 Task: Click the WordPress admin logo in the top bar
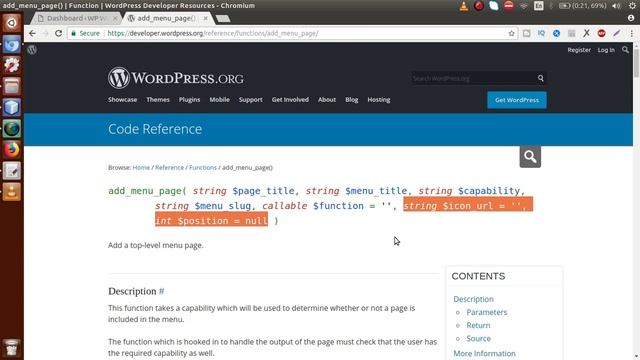32,50
